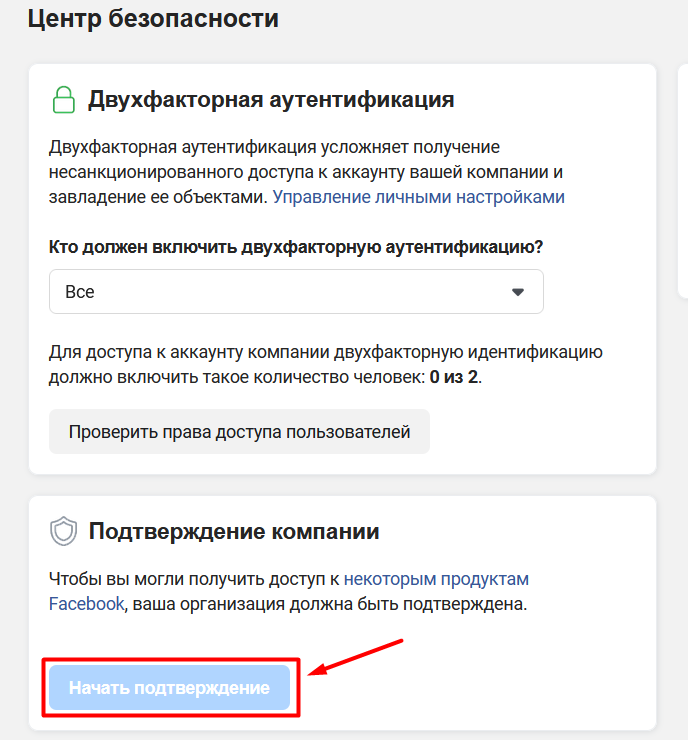688x740 pixels.
Task: Click the Подтверждение компании card heading
Action: click(x=234, y=531)
